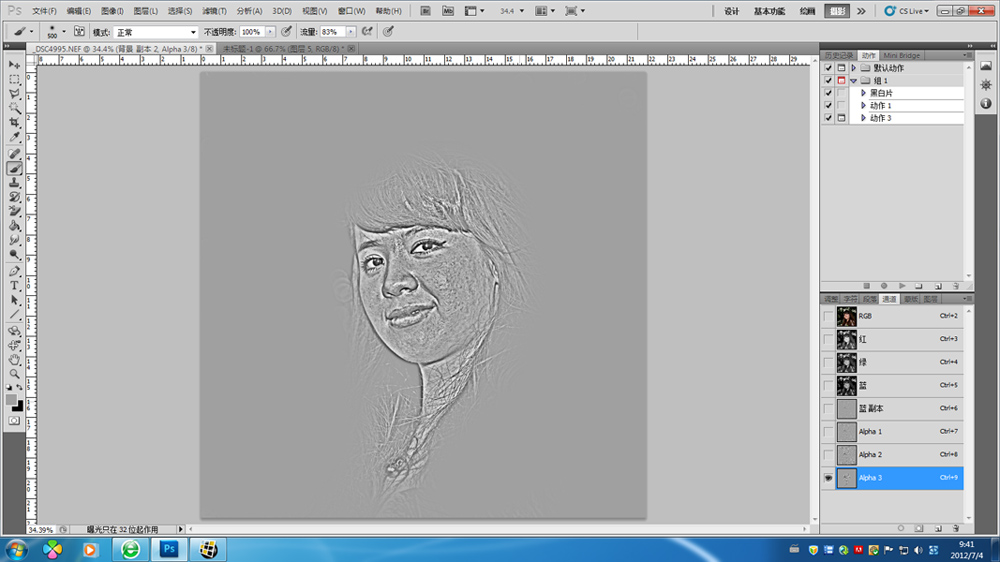Click the foreground color swatch
This screenshot has height=562, width=1000.
(12, 399)
